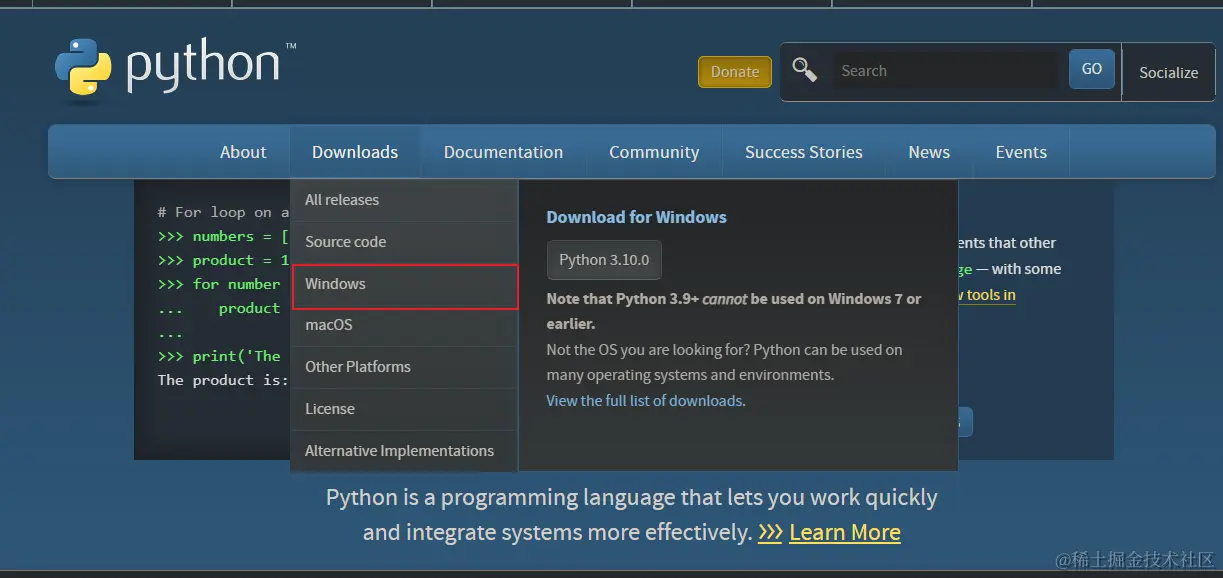This screenshot has width=1223, height=578.
Task: Select Other Platforms in Downloads submenu
Action: [404, 367]
